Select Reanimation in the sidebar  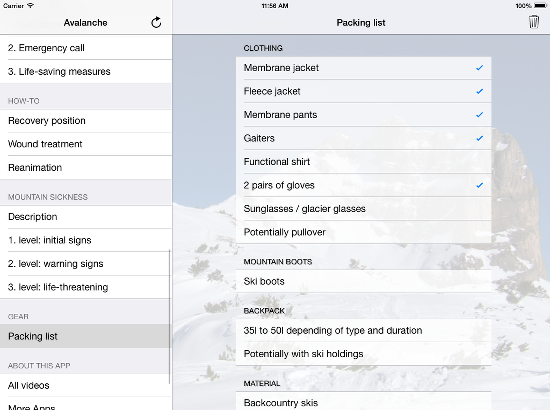point(86,168)
